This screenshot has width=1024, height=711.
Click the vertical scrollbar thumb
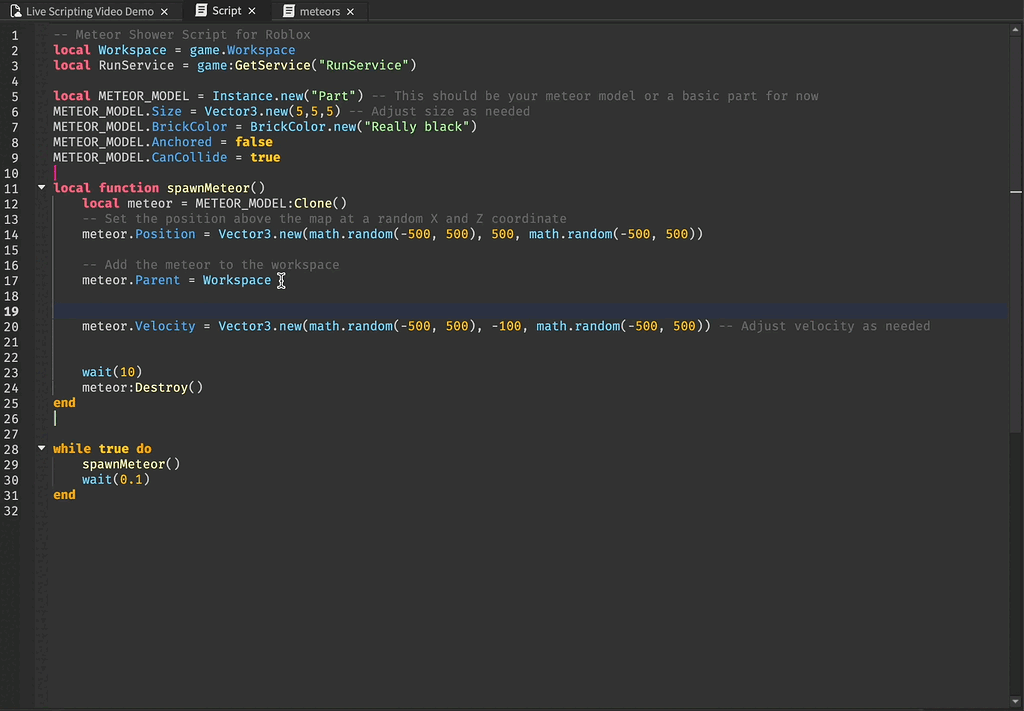pos(1016,235)
